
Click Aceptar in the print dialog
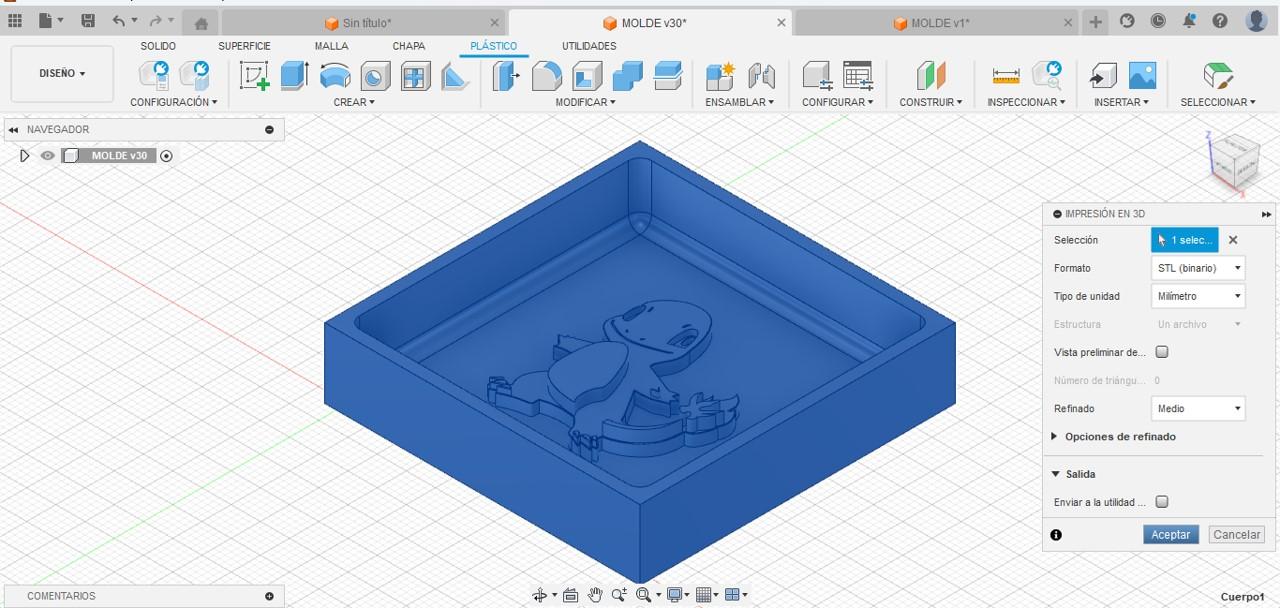click(1170, 535)
